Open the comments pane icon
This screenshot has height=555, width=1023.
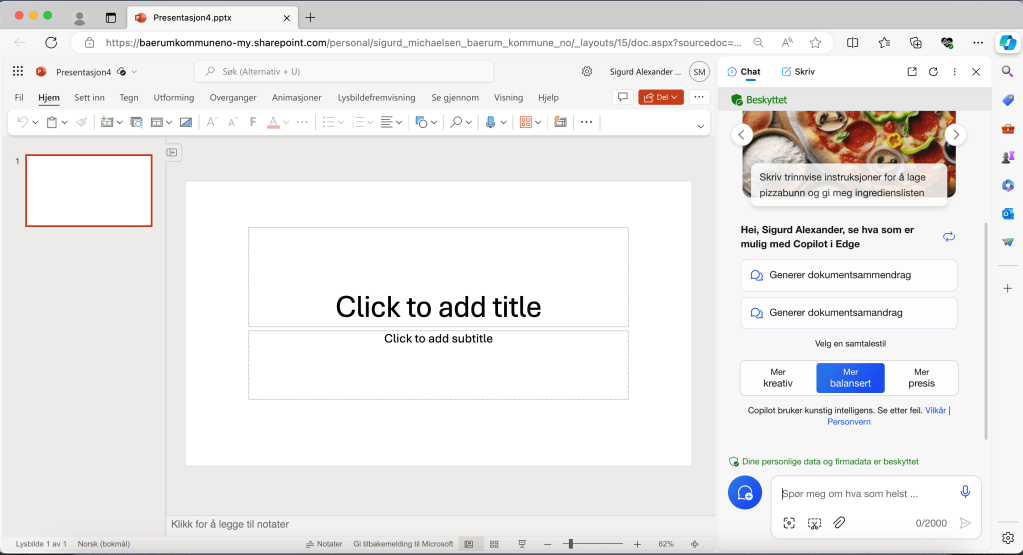pyautogui.click(x=622, y=97)
